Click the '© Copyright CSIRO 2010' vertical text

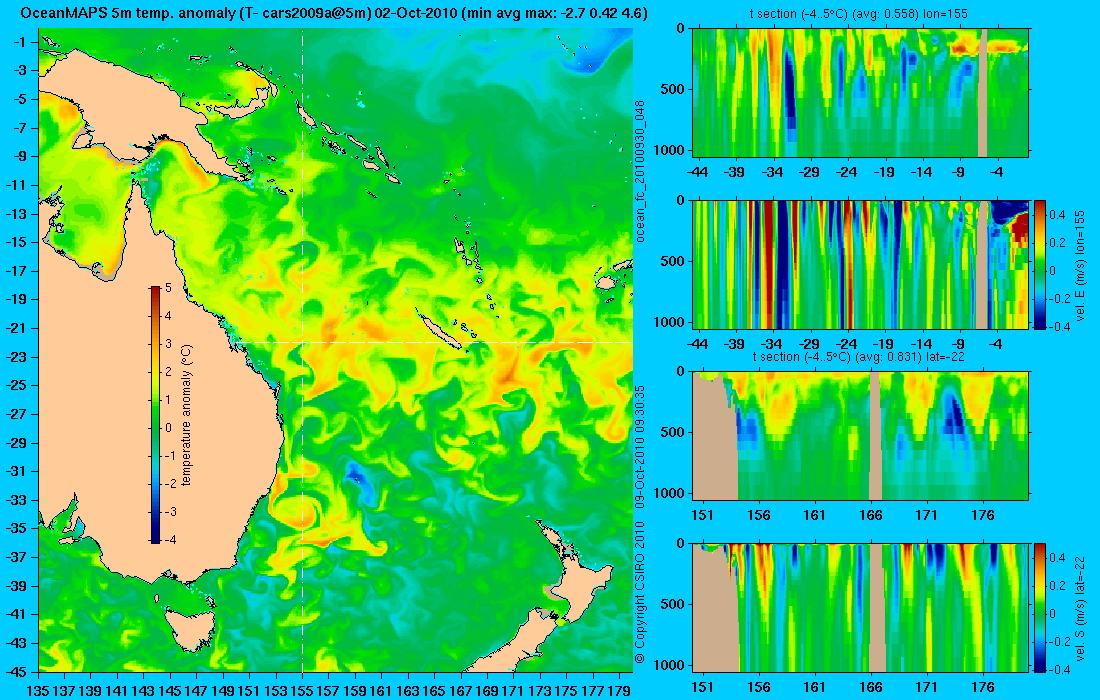click(639, 591)
